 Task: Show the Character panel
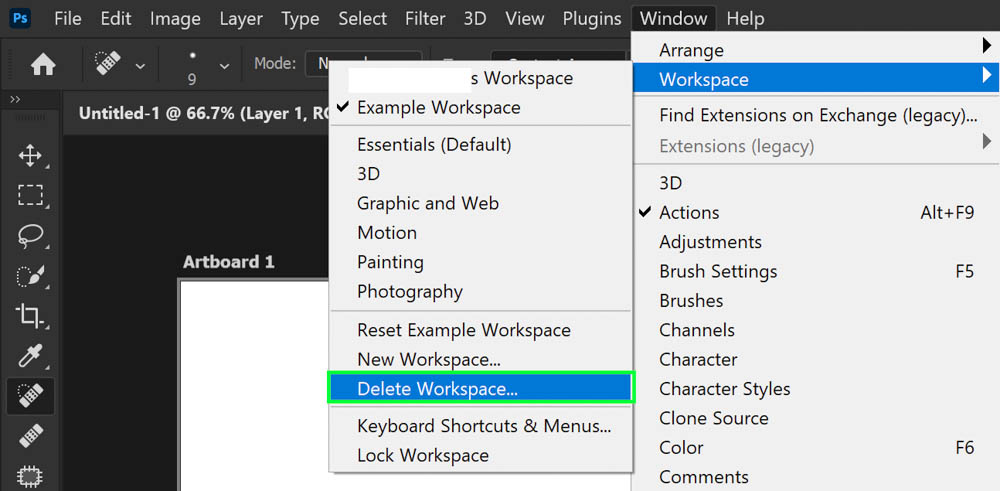(816, 360)
